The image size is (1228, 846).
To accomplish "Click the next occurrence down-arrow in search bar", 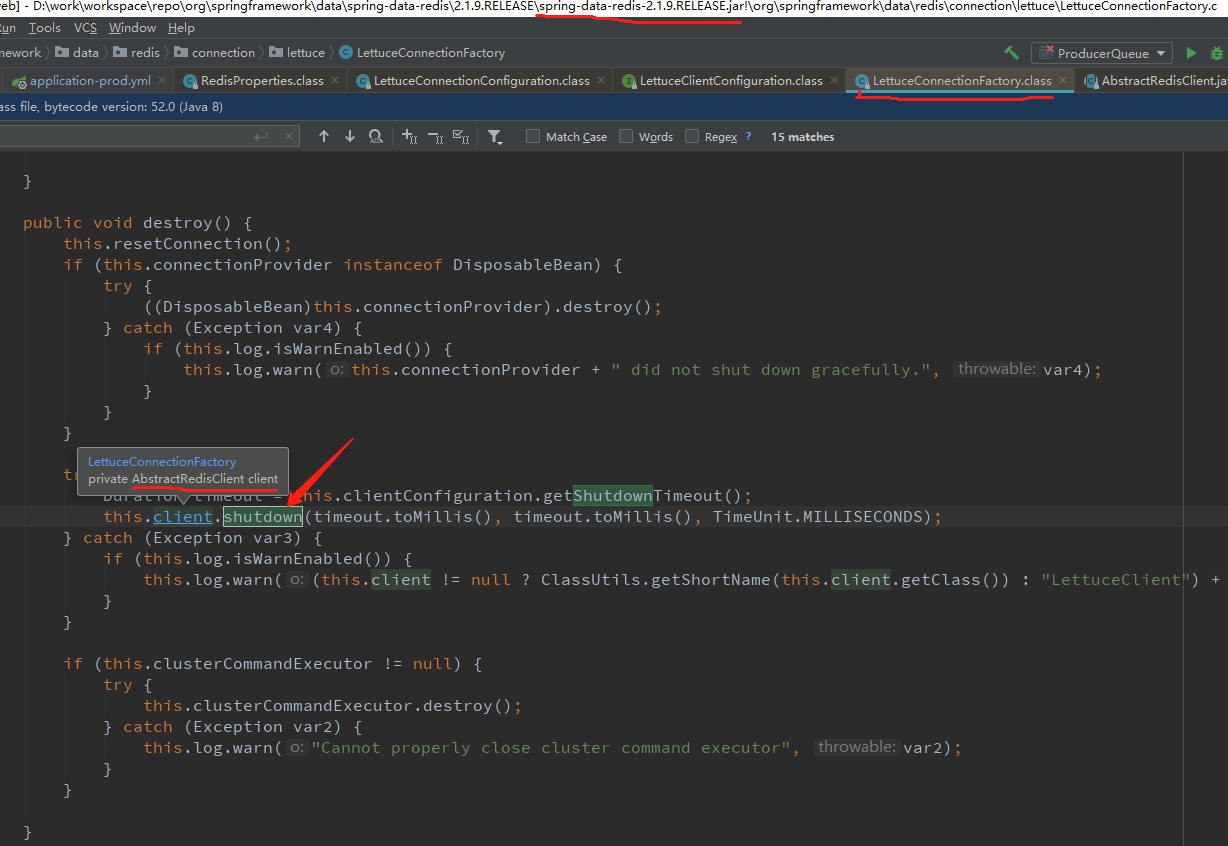I will point(349,136).
